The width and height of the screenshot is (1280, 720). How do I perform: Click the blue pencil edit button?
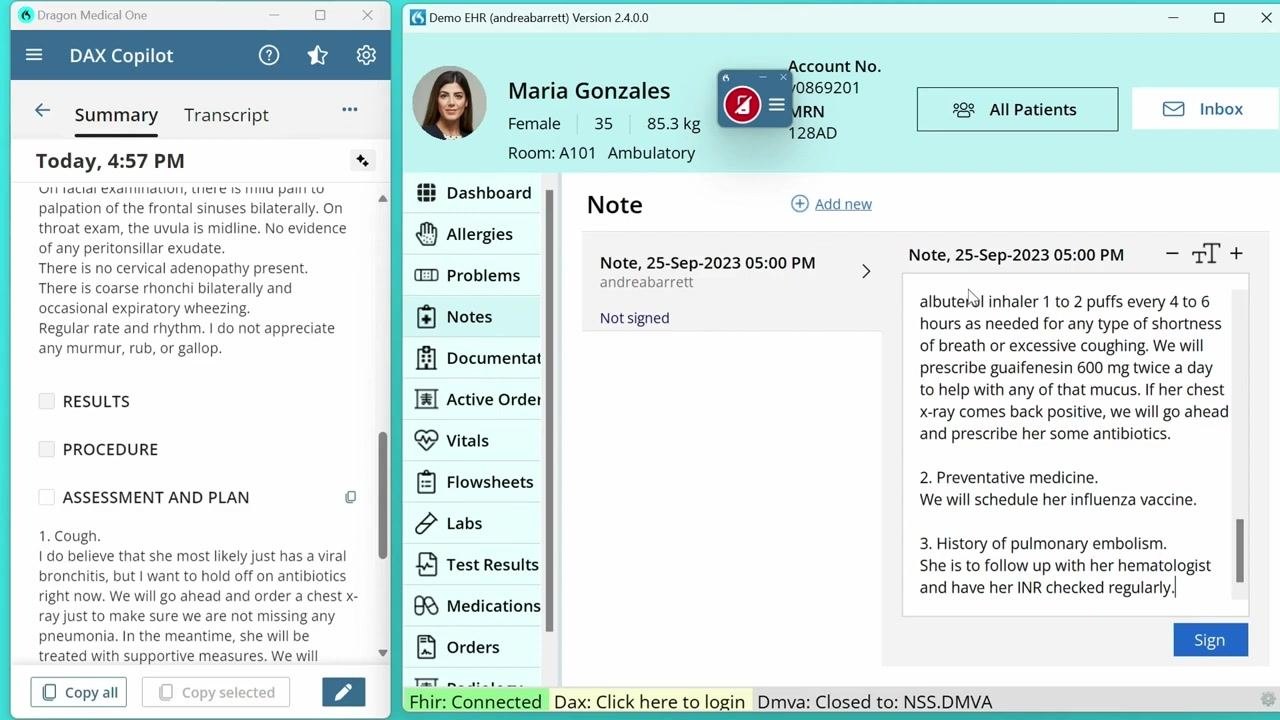tap(343, 692)
